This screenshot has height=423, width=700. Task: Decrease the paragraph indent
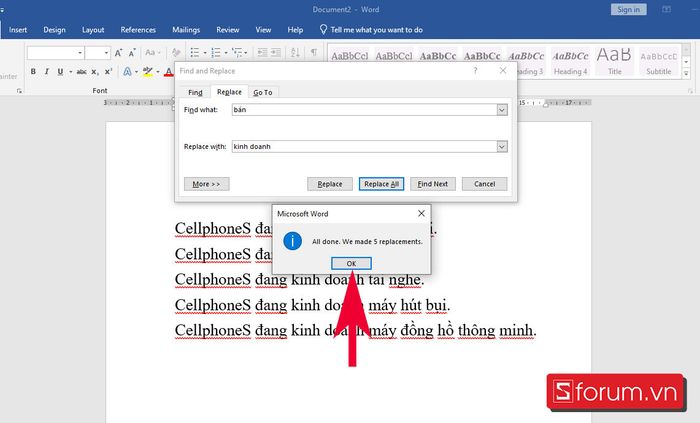262,53
